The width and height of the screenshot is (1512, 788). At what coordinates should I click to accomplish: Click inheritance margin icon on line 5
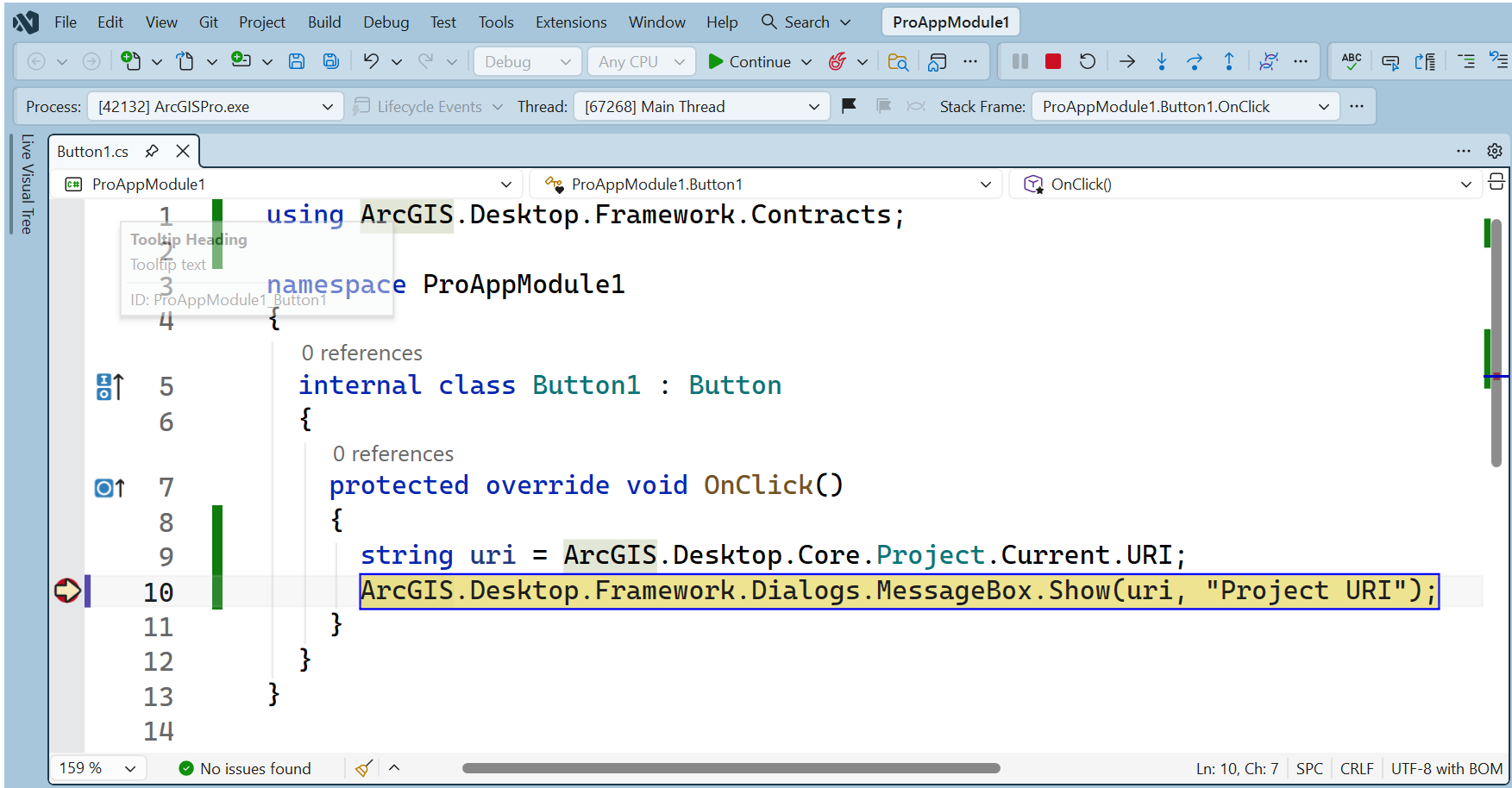pyautogui.click(x=110, y=386)
